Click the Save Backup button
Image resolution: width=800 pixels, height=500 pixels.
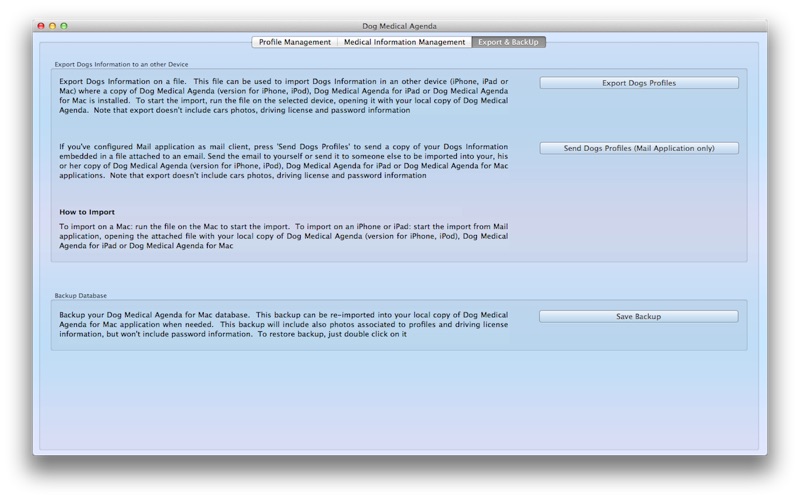638,317
